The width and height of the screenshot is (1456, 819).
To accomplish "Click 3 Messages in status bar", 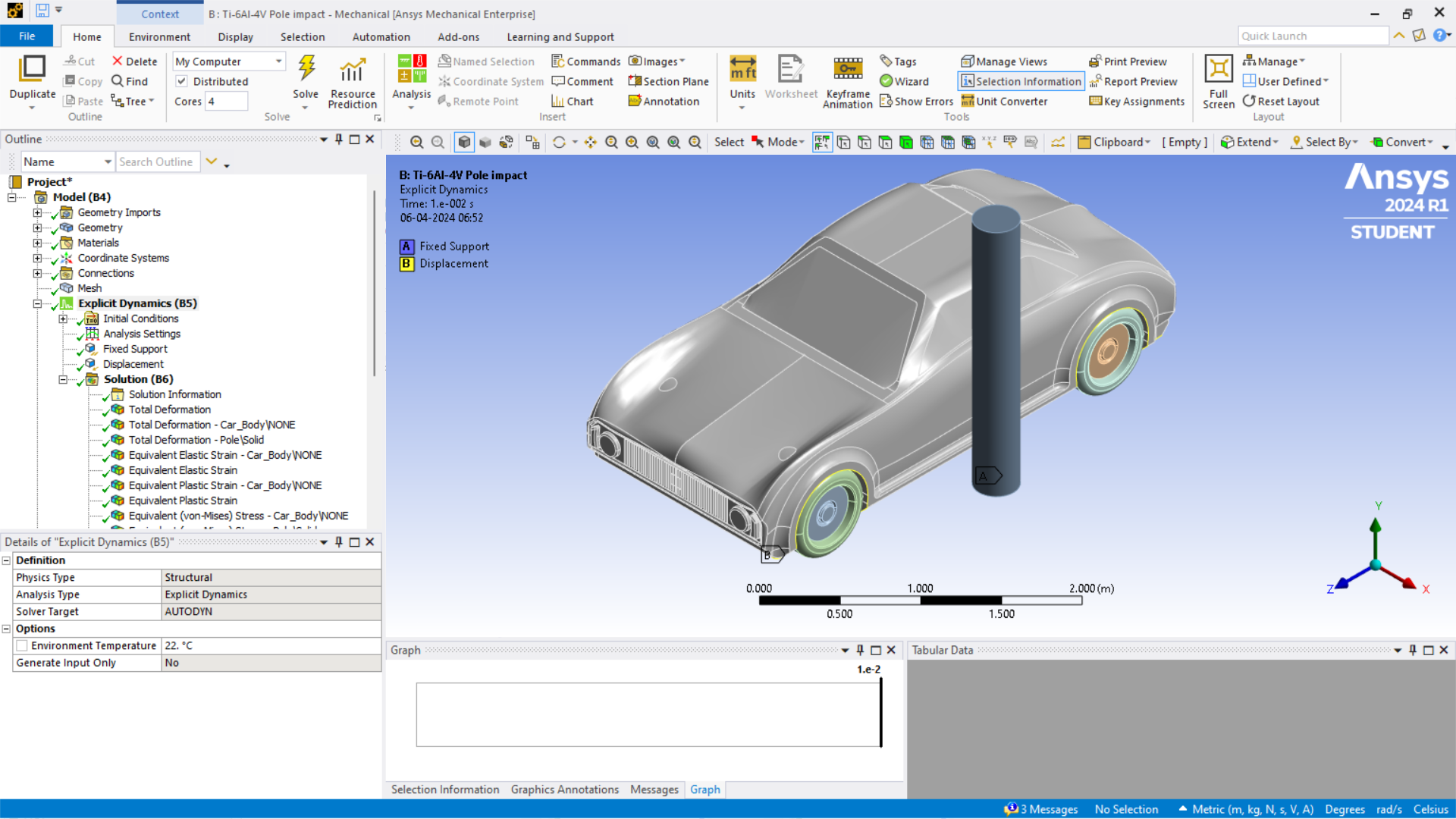I will click(x=1040, y=809).
